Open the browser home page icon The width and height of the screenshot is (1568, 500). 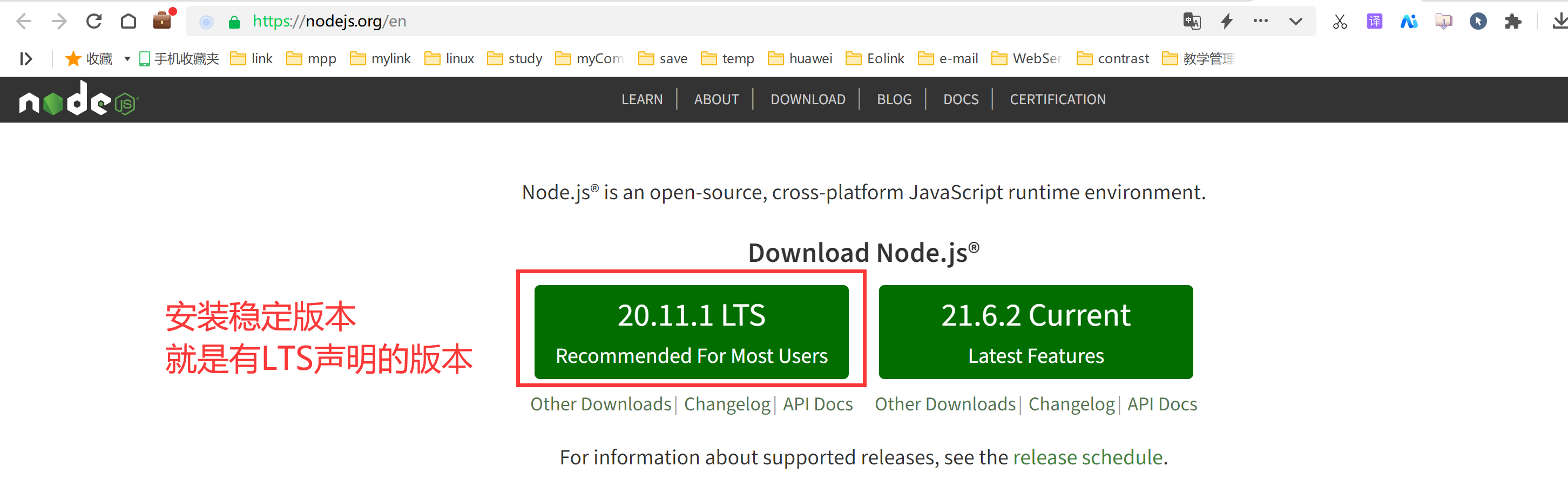129,21
